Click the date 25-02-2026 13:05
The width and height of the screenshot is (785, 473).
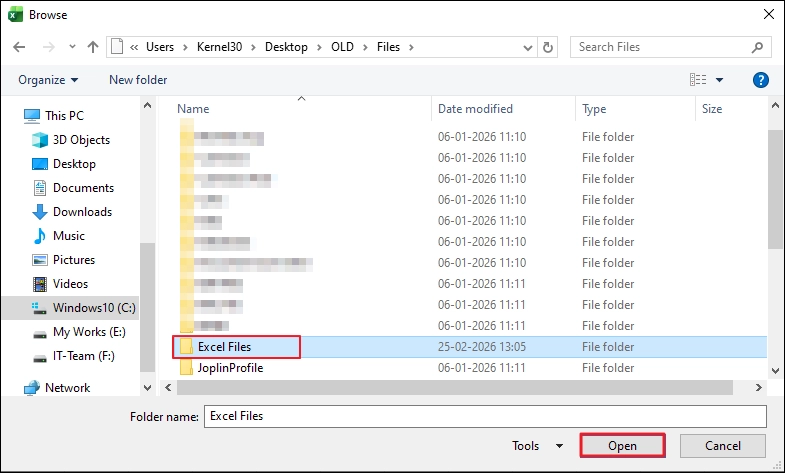coord(482,347)
